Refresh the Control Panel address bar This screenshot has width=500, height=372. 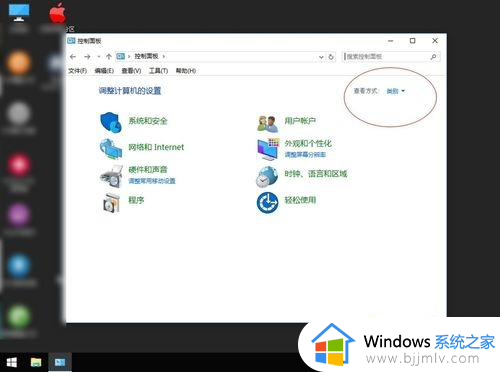[331, 57]
